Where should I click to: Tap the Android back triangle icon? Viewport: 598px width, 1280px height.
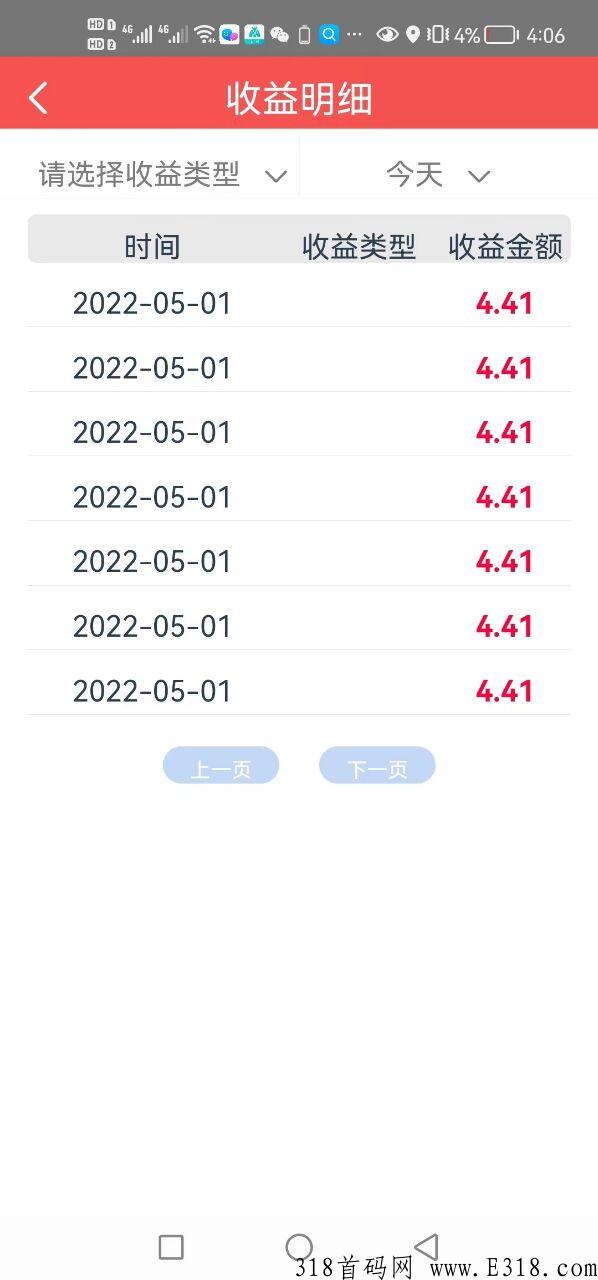coord(427,1246)
